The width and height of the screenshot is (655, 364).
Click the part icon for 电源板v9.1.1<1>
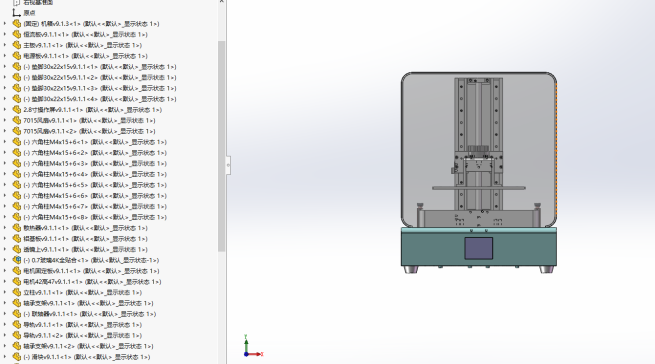17,56
